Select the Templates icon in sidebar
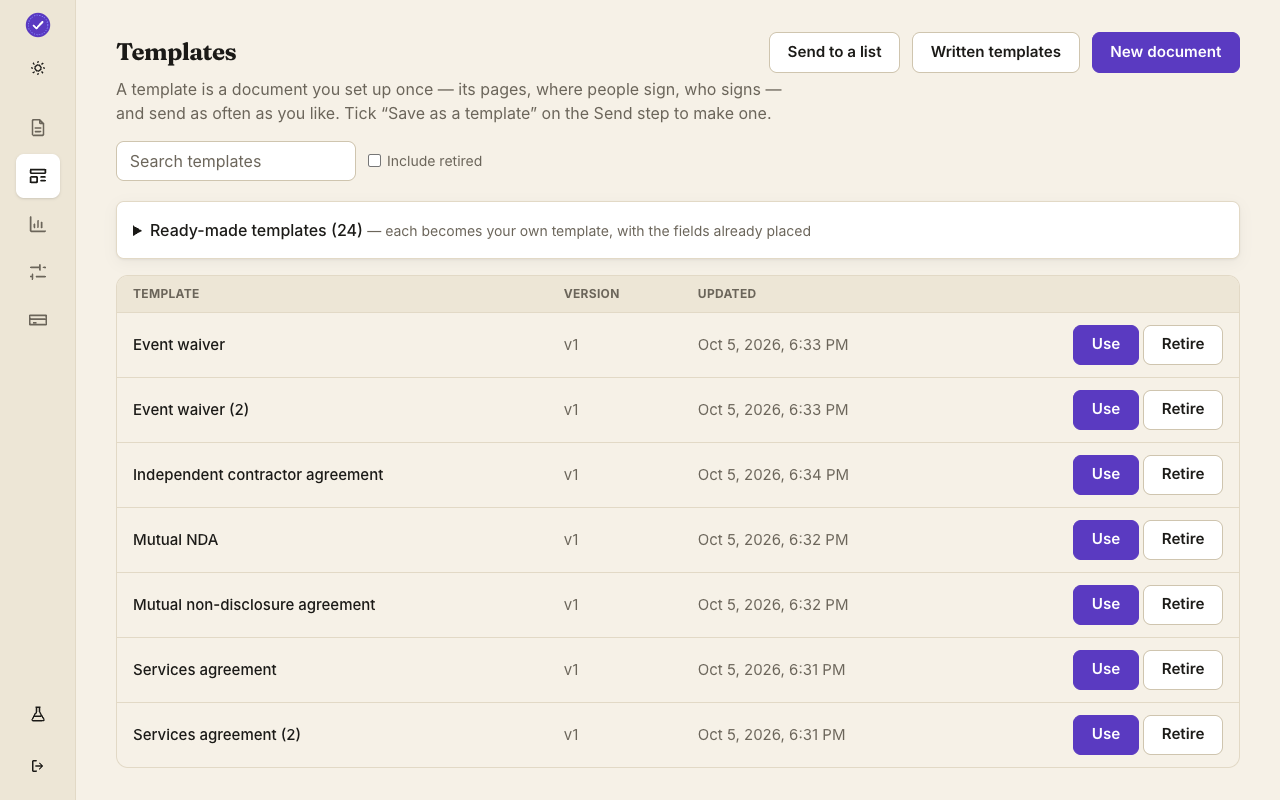Image resolution: width=1280 pixels, height=800 pixels. (x=38, y=176)
